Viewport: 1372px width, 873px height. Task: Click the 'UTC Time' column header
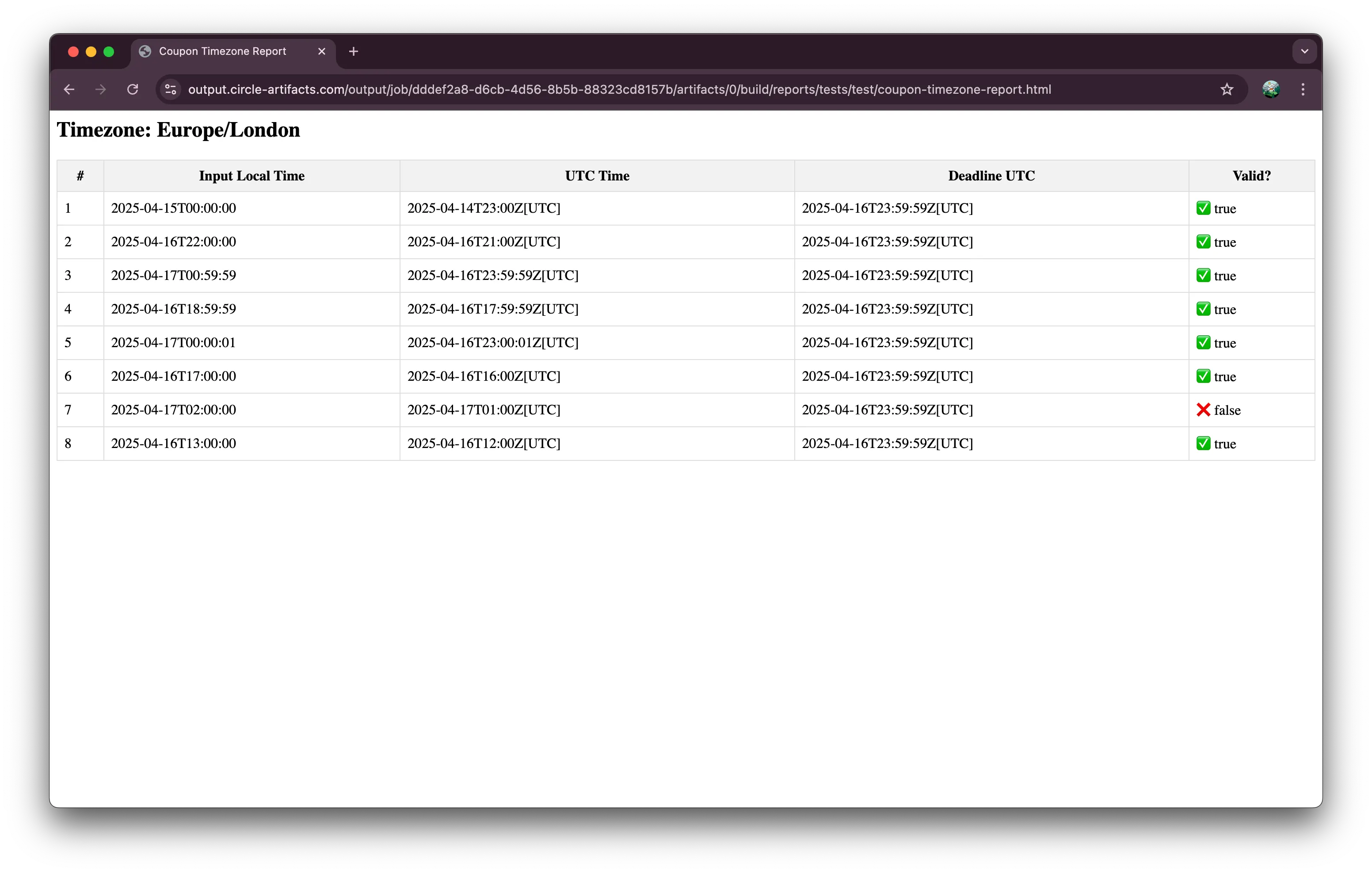point(597,176)
